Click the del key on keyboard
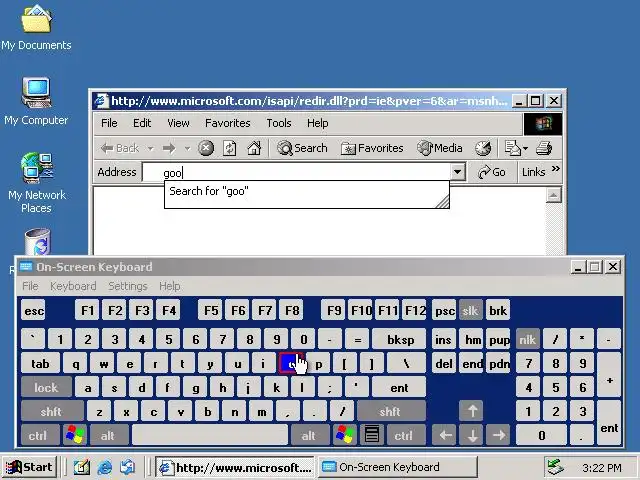The image size is (640, 480). point(444,363)
